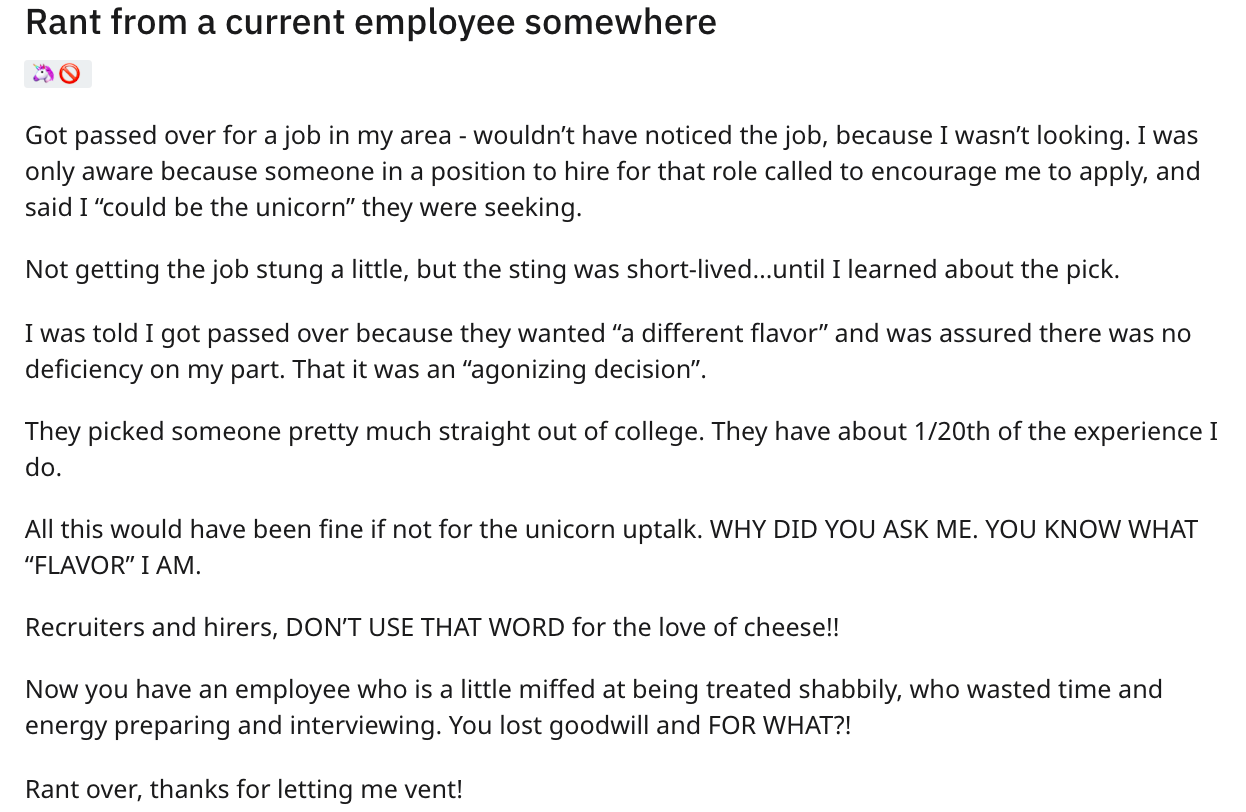Viewport: 1246px width, 812px height.
Task: Click the "Recruiters and hirers" phrase
Action: pyautogui.click(x=150, y=627)
